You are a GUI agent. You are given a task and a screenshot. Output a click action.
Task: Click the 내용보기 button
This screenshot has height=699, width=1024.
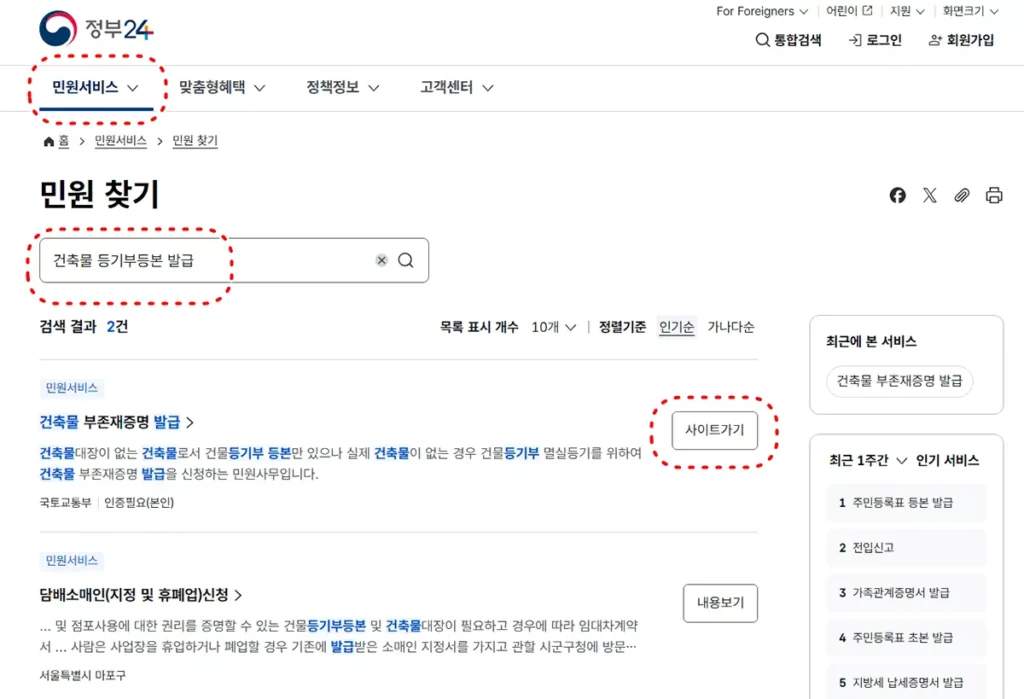tap(720, 603)
